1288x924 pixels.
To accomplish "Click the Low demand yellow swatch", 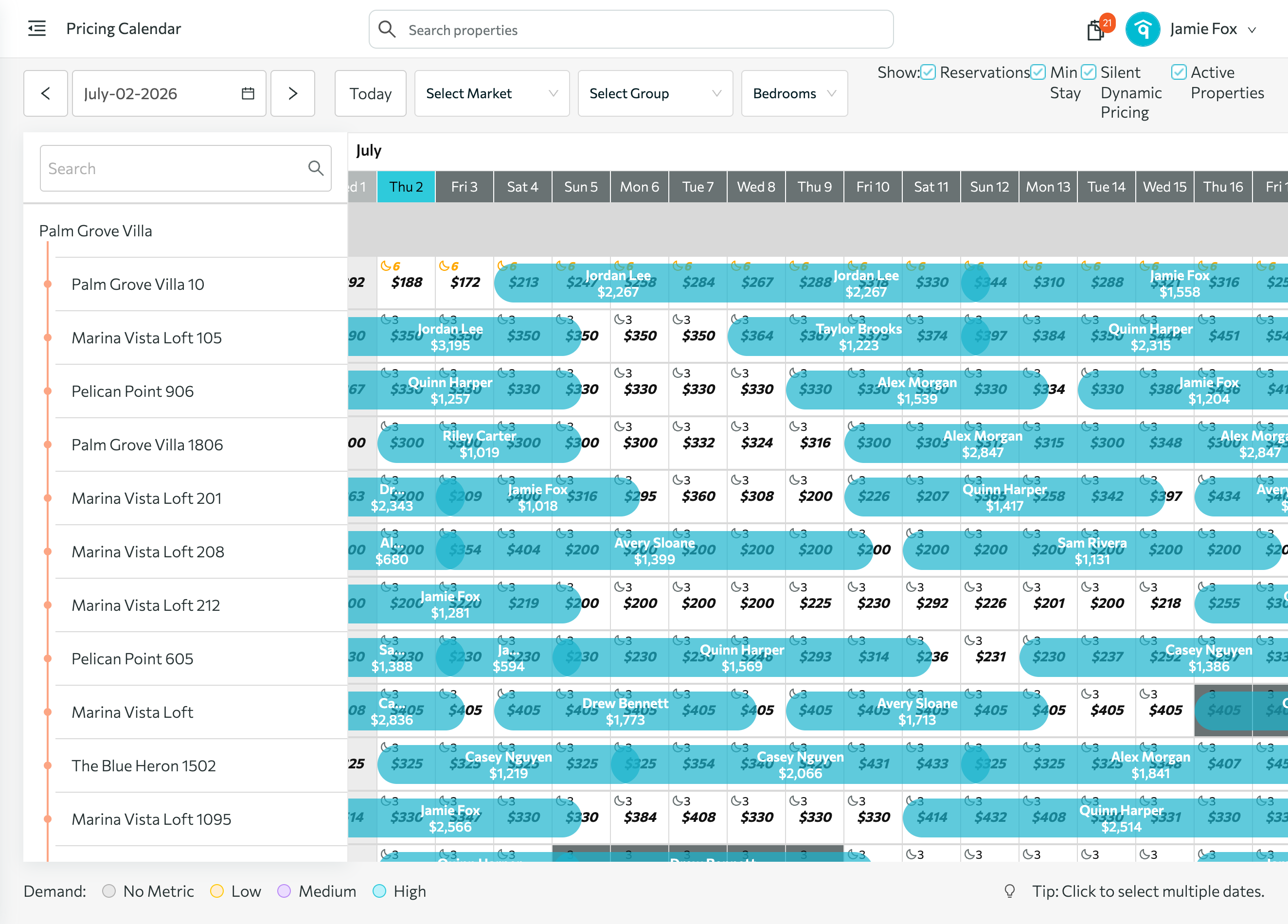I will tap(217, 890).
